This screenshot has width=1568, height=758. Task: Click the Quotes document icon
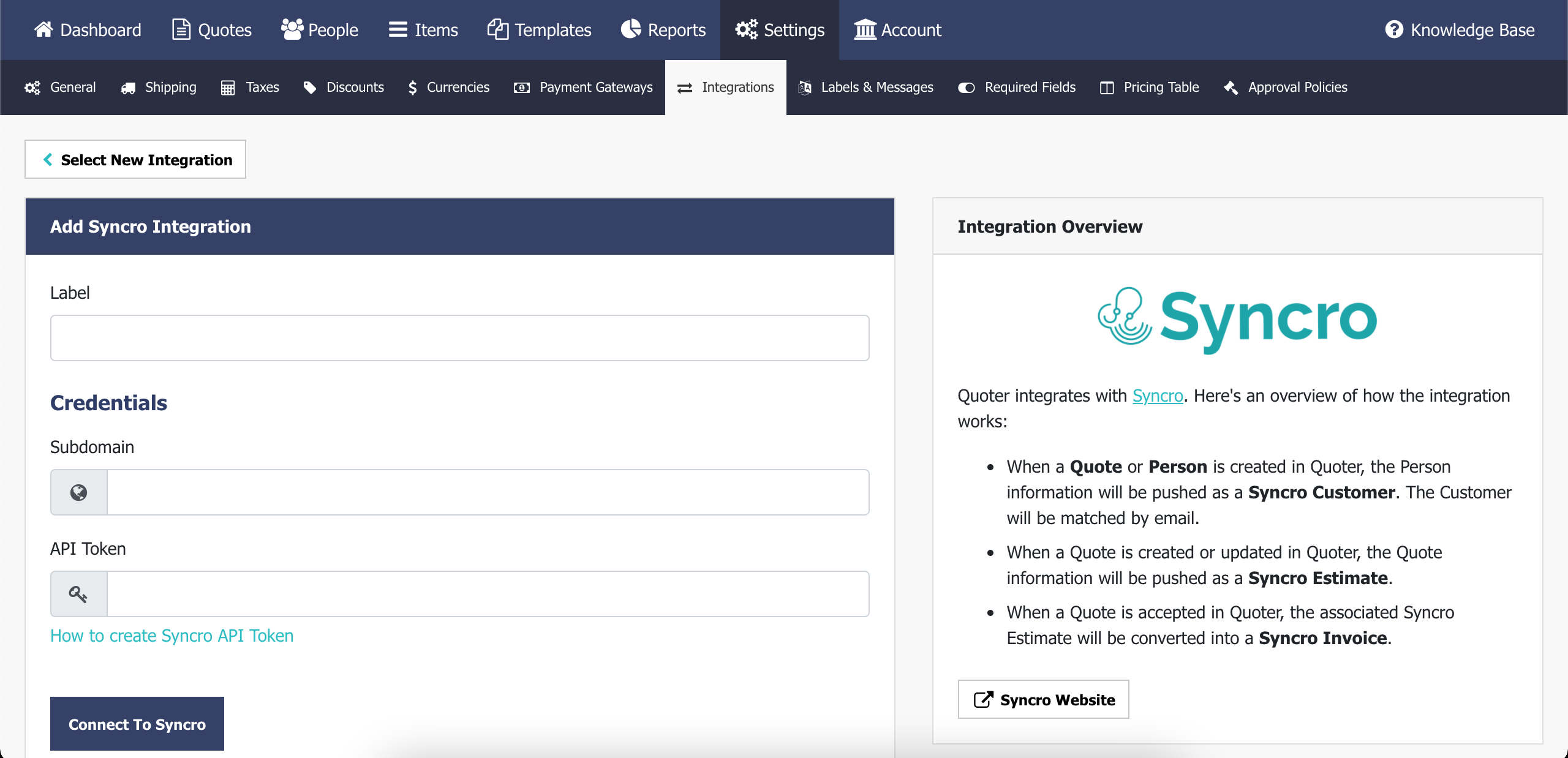pyautogui.click(x=181, y=29)
